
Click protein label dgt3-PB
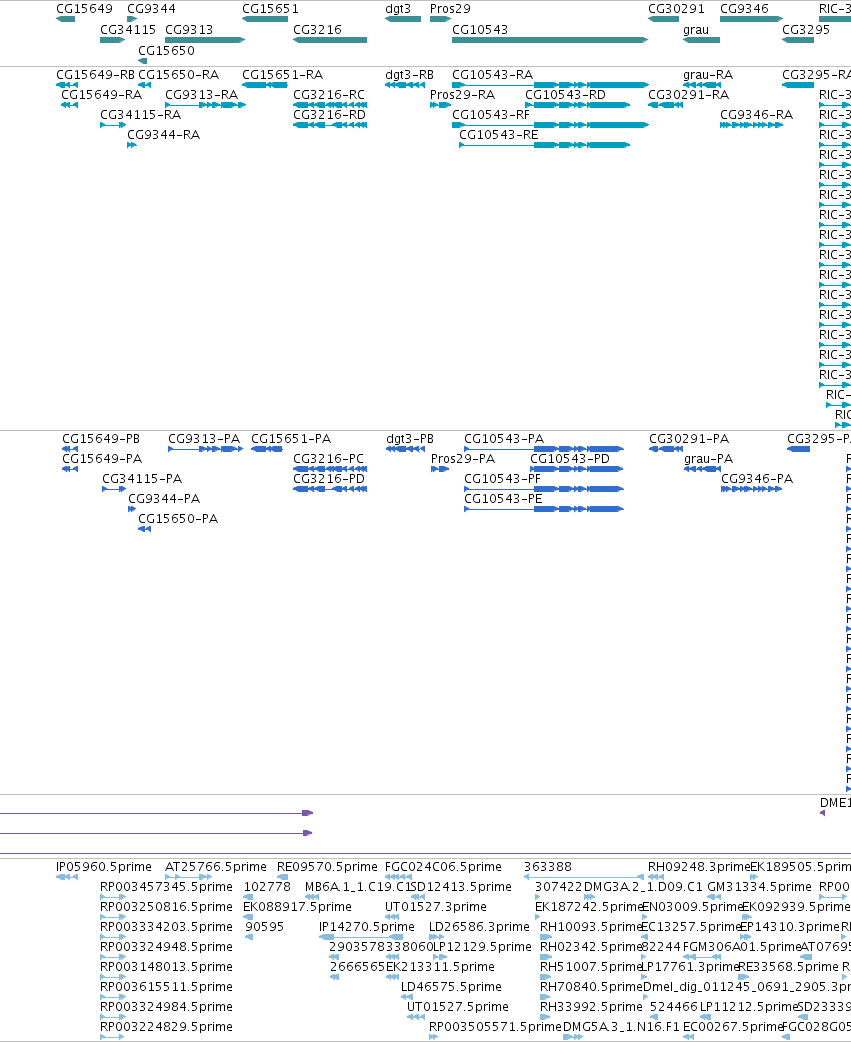tap(410, 439)
